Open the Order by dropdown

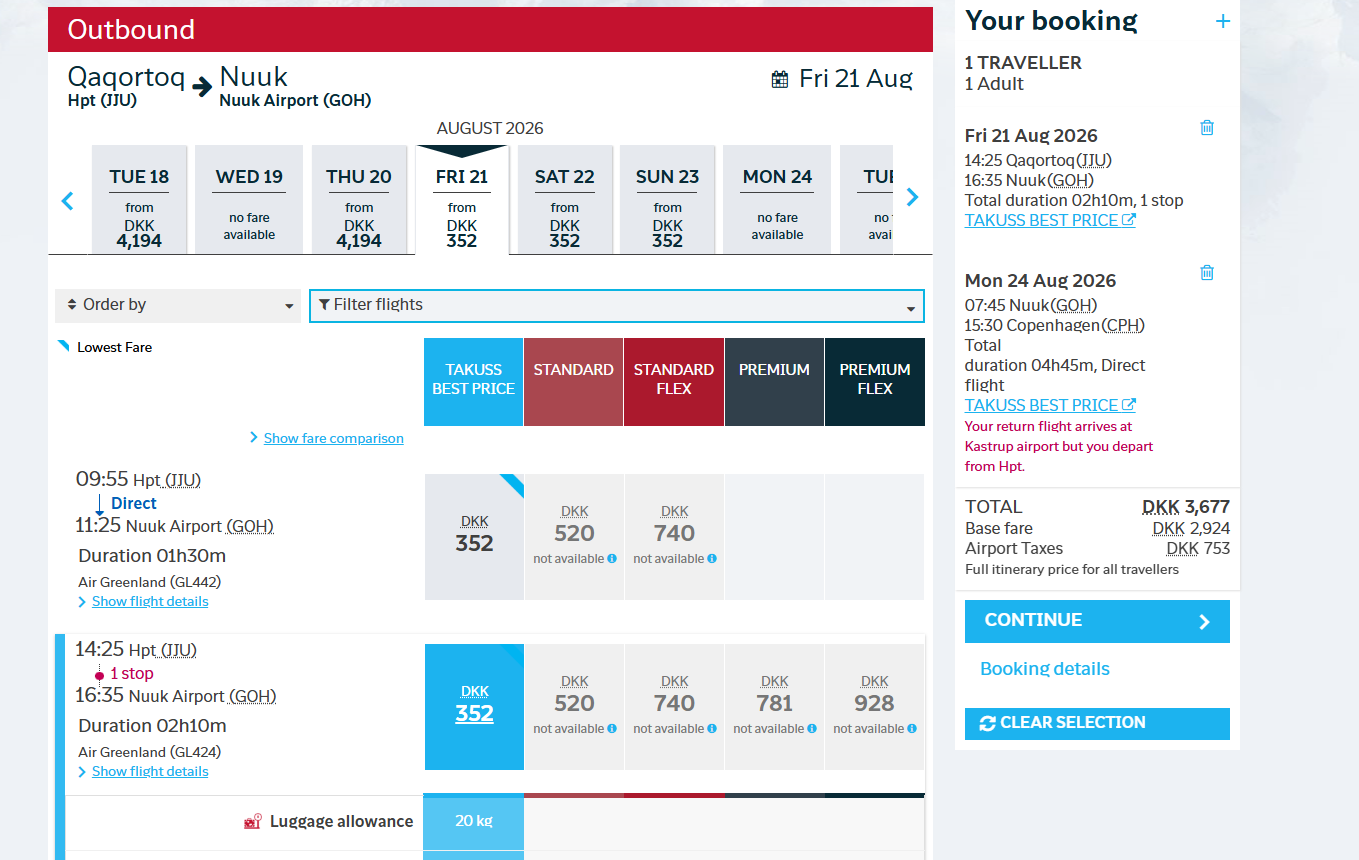[x=178, y=305]
